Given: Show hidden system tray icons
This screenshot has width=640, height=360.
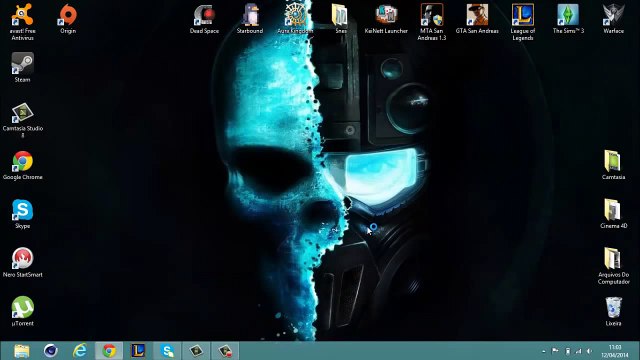Looking at the screenshot, I should [544, 351].
